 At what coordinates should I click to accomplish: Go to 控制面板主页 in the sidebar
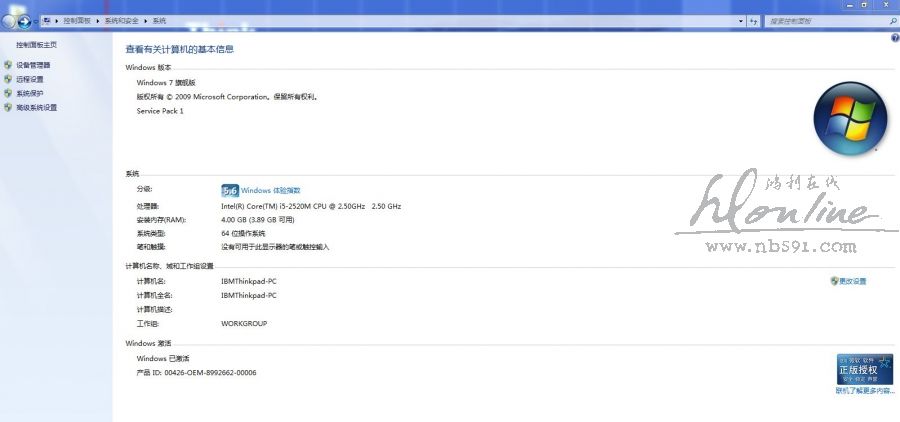click(36, 45)
